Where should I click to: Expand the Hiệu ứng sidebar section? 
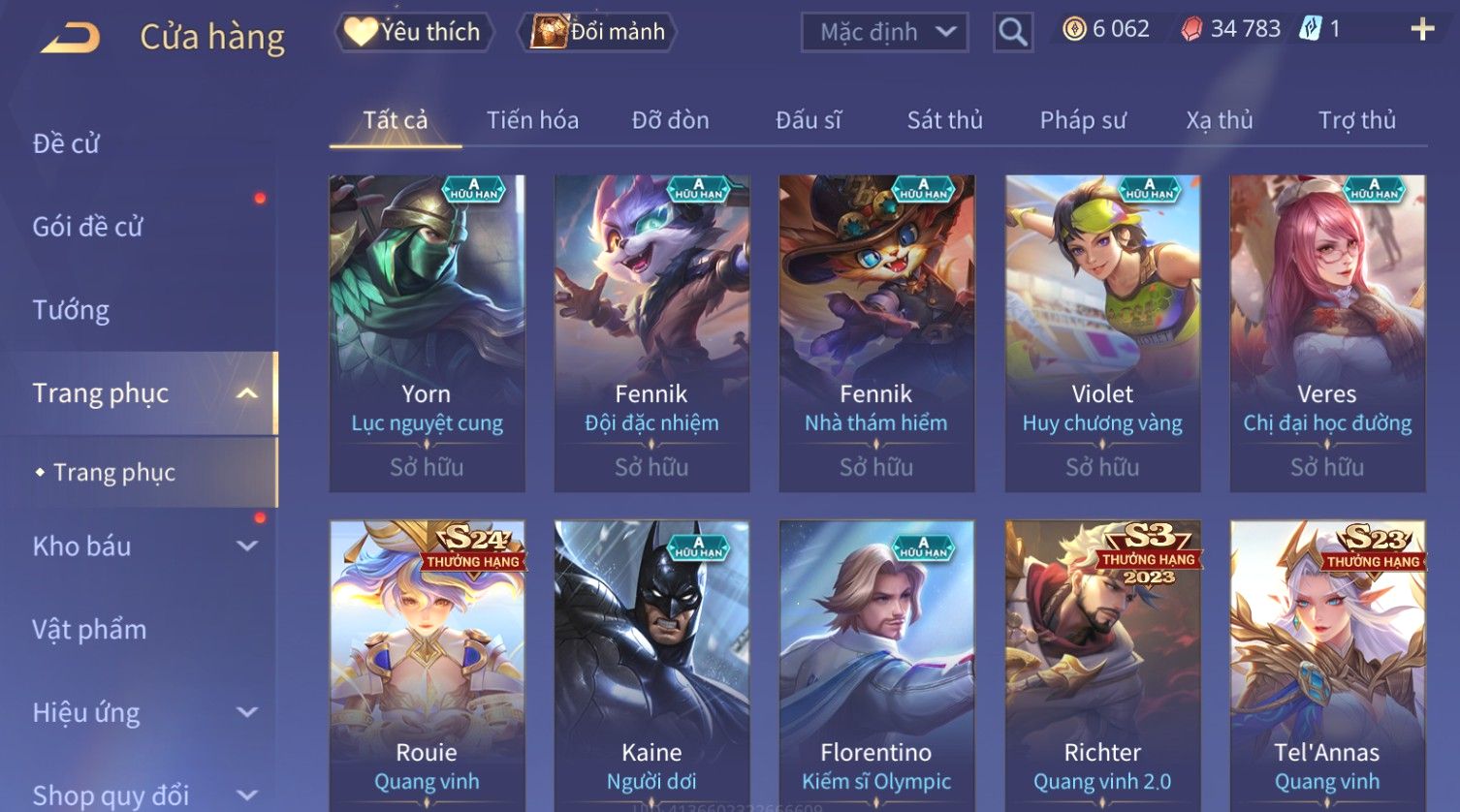pos(247,713)
